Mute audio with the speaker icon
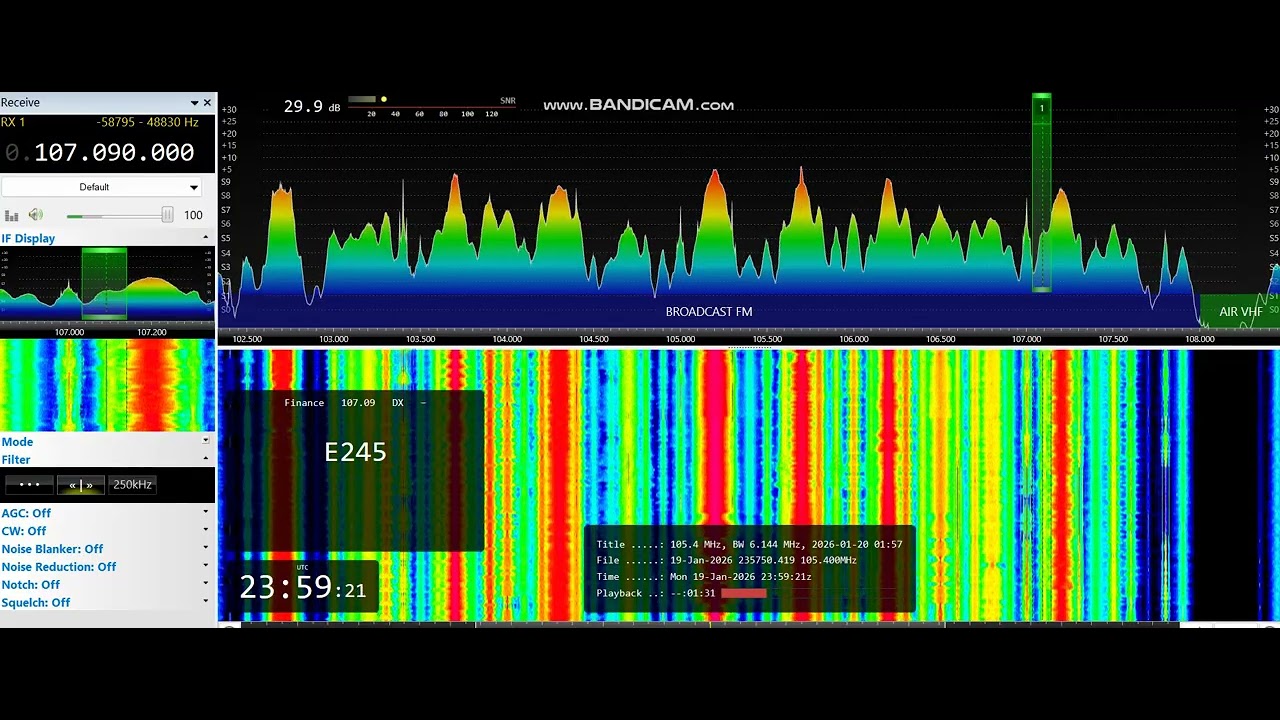The height and width of the screenshot is (720, 1280). click(36, 215)
